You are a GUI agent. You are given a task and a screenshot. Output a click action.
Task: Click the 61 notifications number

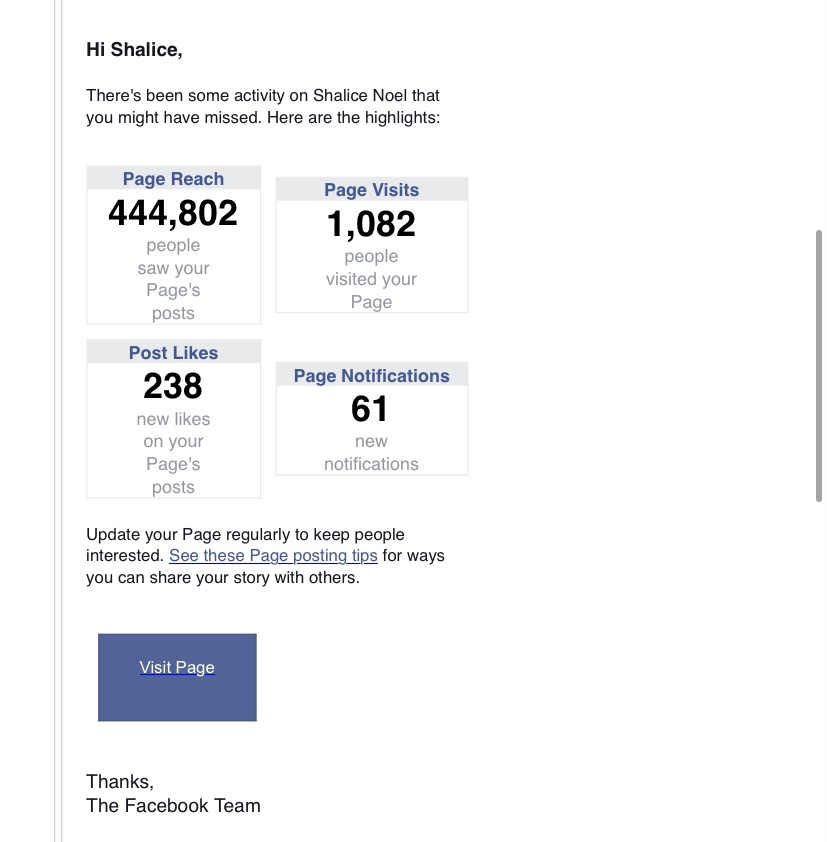click(369, 409)
